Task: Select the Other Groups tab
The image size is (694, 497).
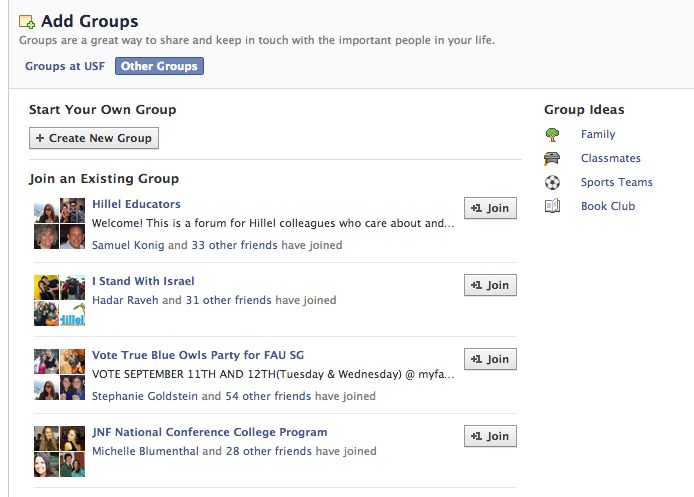Action: tap(159, 66)
